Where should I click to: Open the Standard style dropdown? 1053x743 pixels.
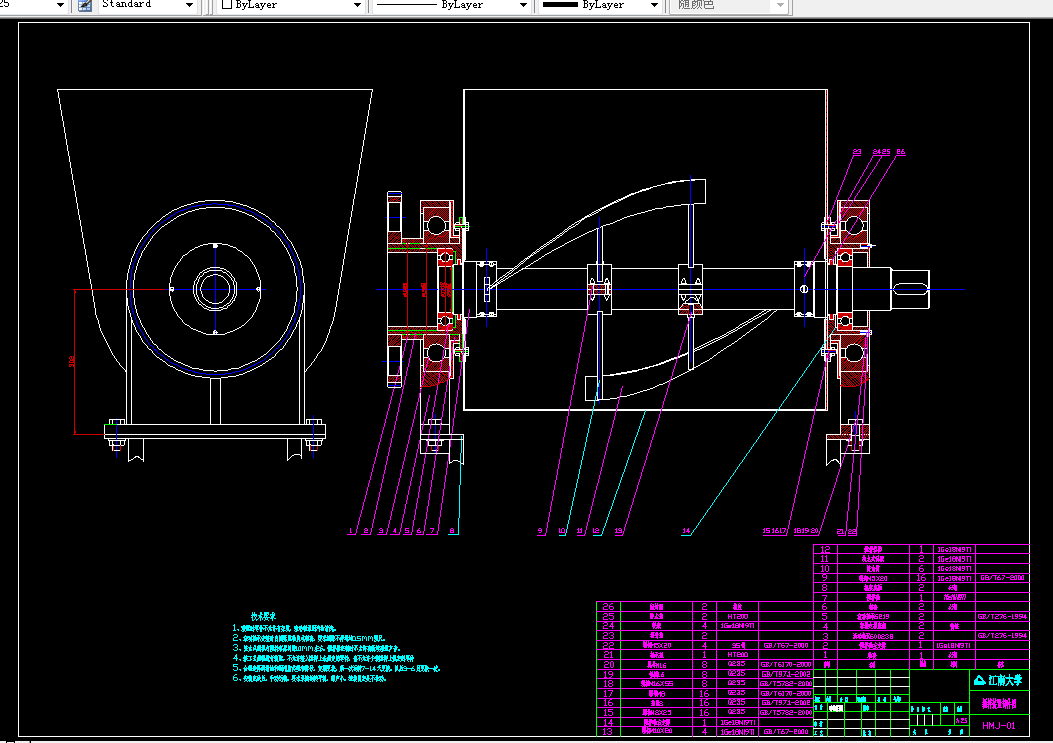(x=190, y=5)
